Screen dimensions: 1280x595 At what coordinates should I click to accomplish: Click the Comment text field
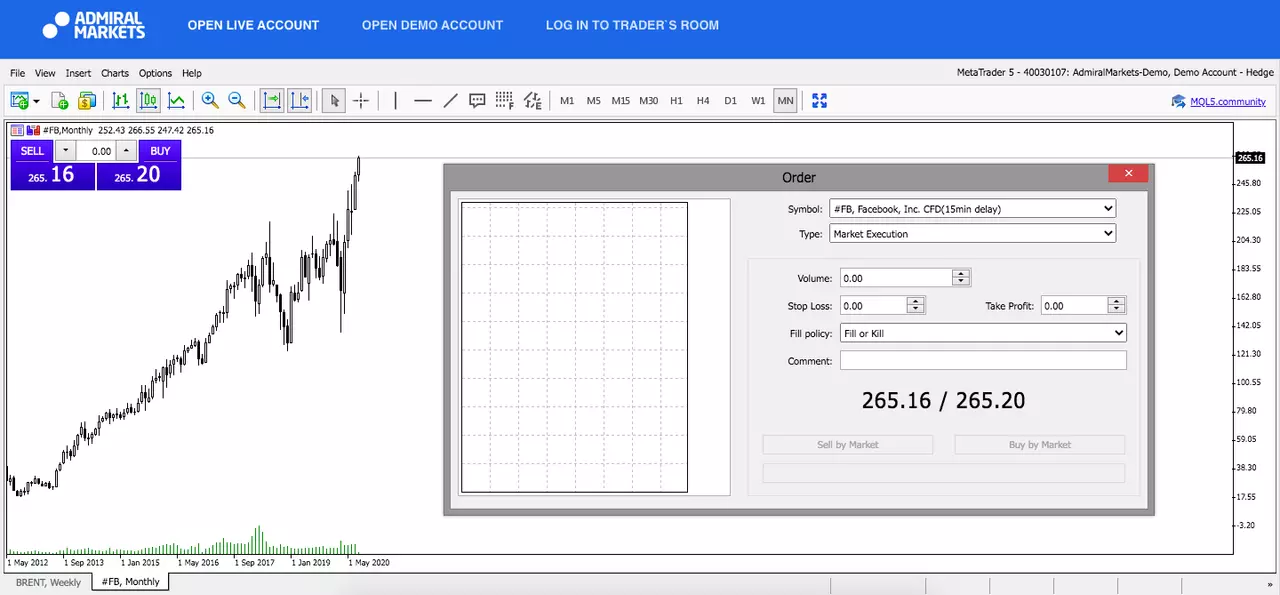pos(983,361)
